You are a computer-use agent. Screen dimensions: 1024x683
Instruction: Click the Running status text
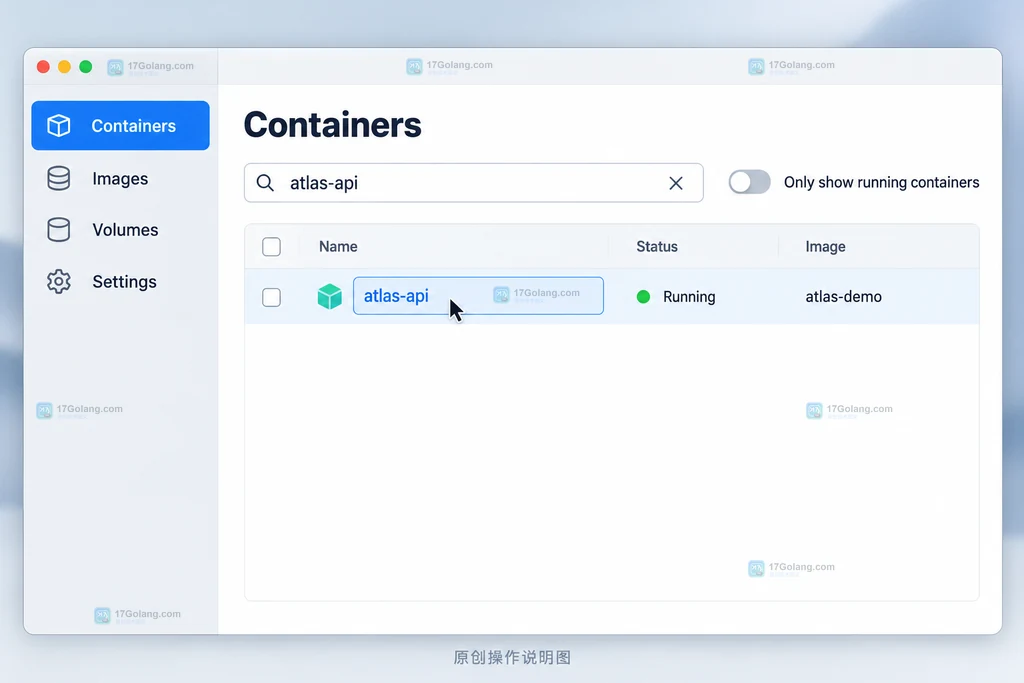[689, 297]
